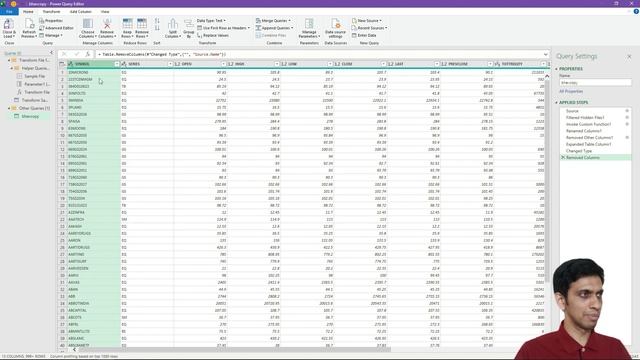The width and height of the screenshot is (640, 360).
Task: Click the Refresh Preview icon
Action: coord(29,25)
